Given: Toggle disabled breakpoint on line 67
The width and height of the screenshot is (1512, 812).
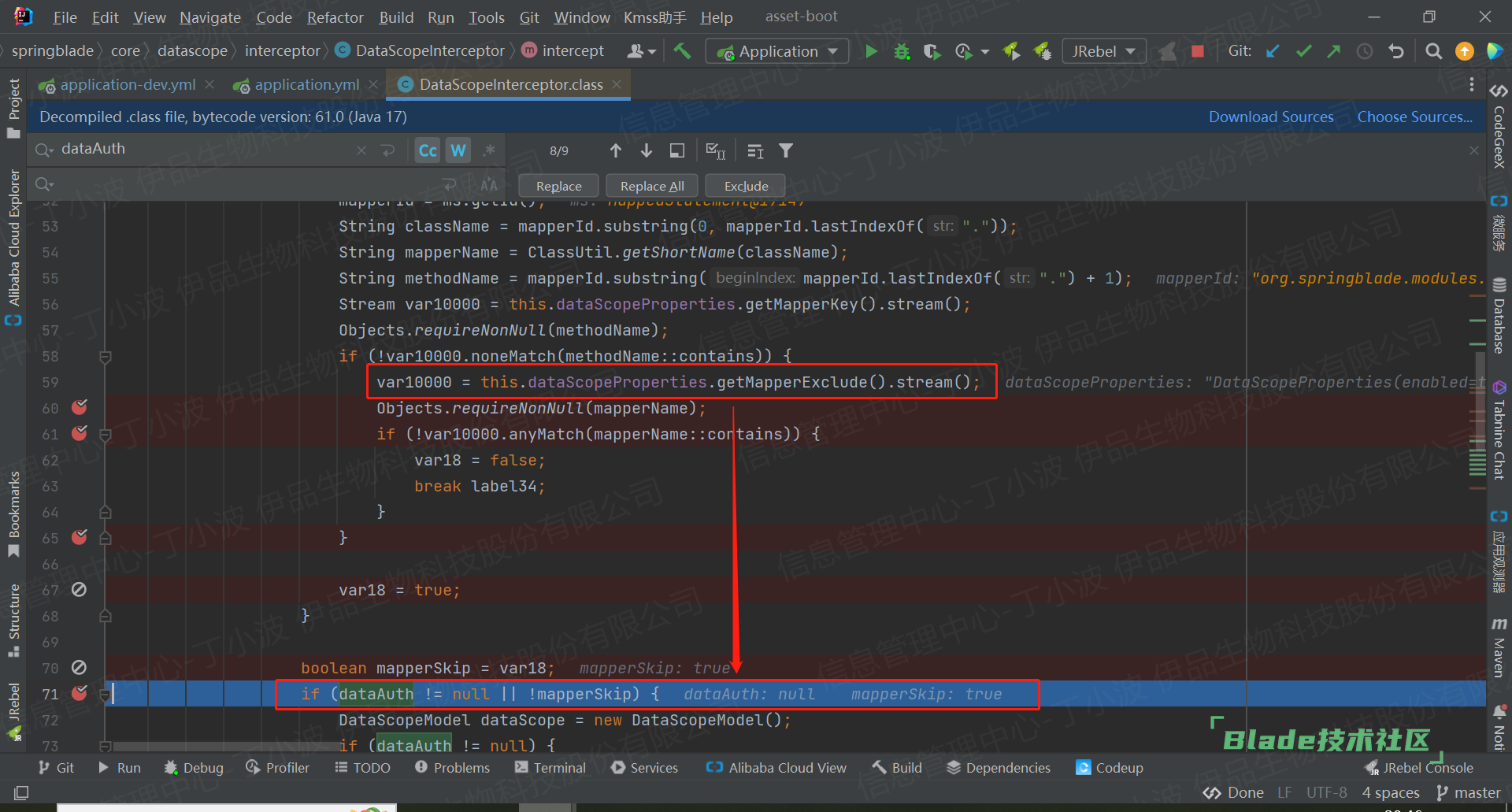Looking at the screenshot, I should (x=79, y=589).
